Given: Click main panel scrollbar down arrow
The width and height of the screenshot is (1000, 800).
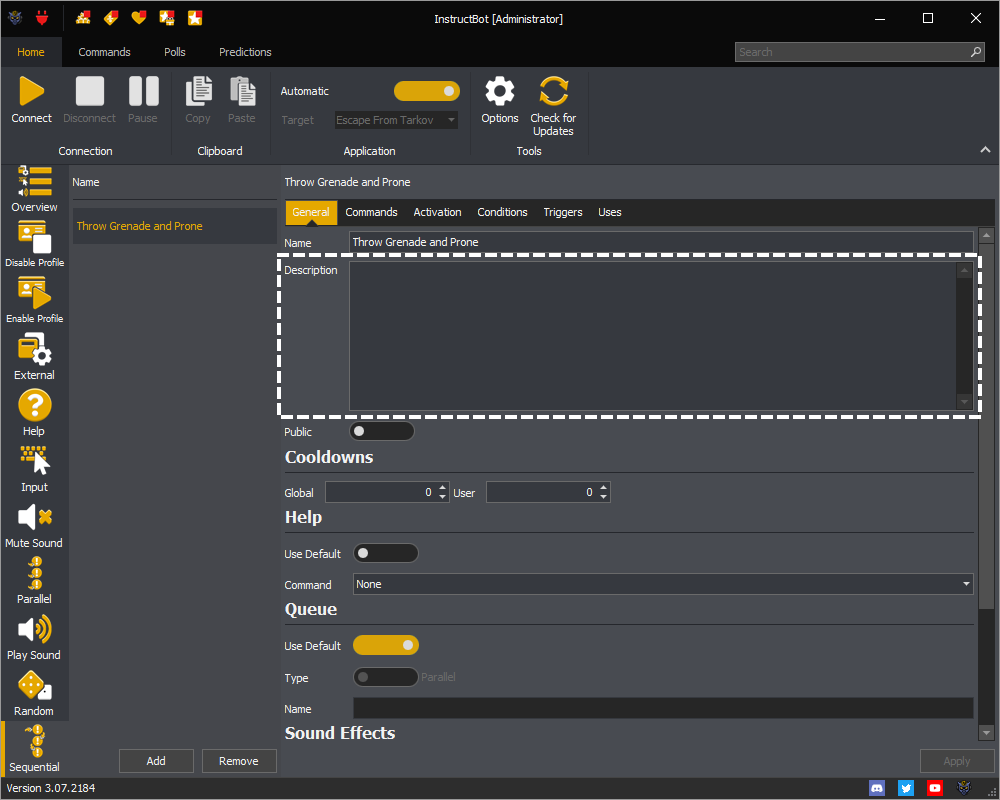Looking at the screenshot, I should (x=987, y=733).
